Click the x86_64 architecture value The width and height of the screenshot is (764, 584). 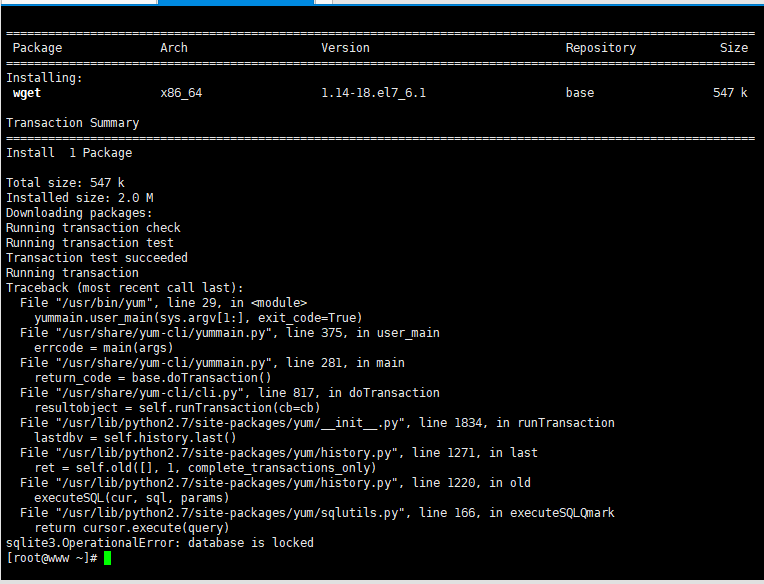[x=181, y=93]
